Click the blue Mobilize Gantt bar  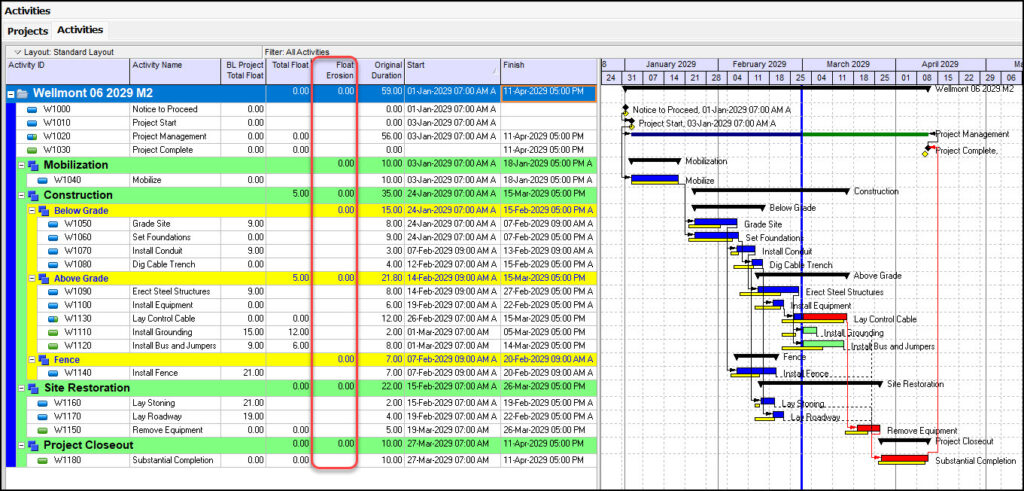655,178
